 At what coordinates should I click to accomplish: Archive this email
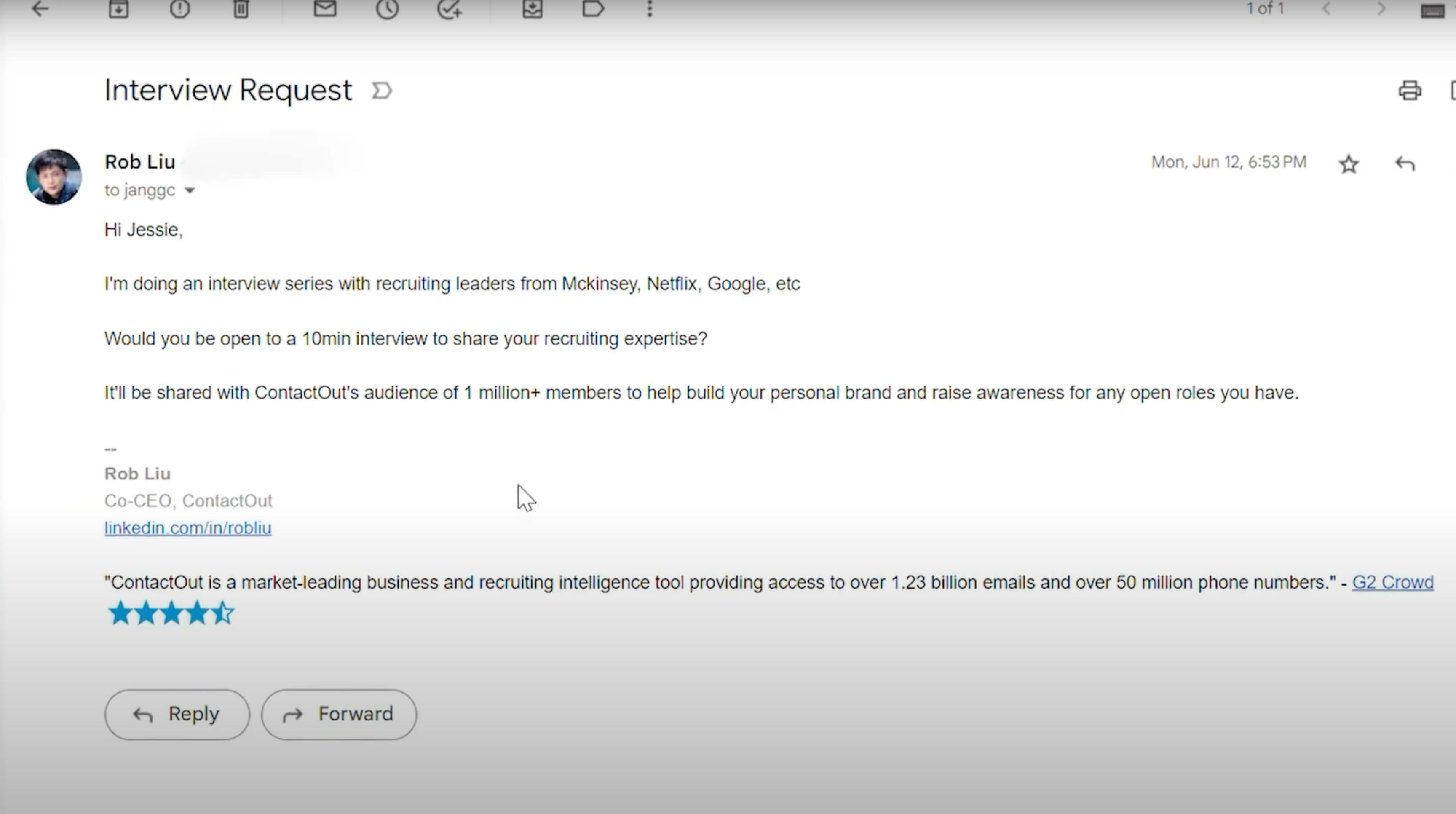[x=119, y=8]
